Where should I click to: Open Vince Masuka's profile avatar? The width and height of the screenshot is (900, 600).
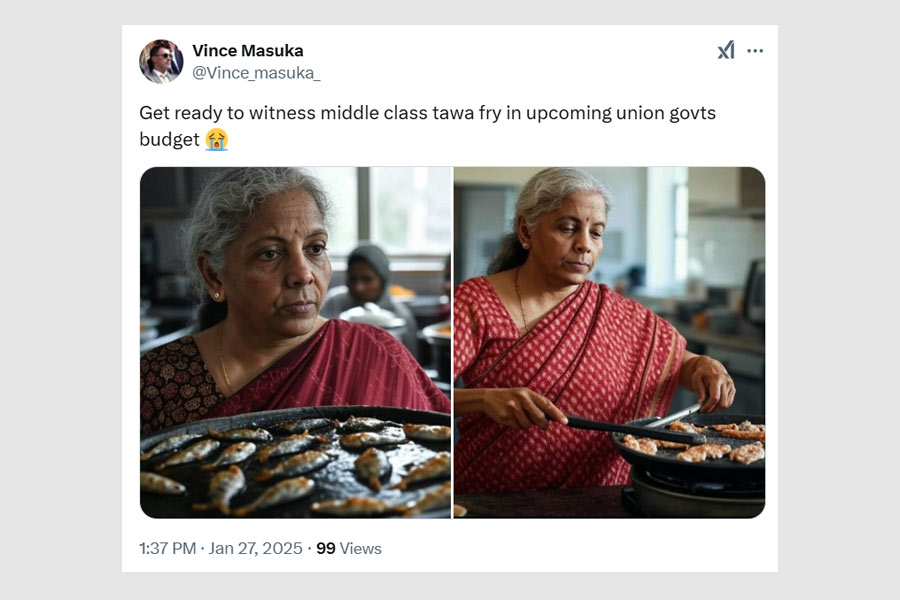coord(161,61)
